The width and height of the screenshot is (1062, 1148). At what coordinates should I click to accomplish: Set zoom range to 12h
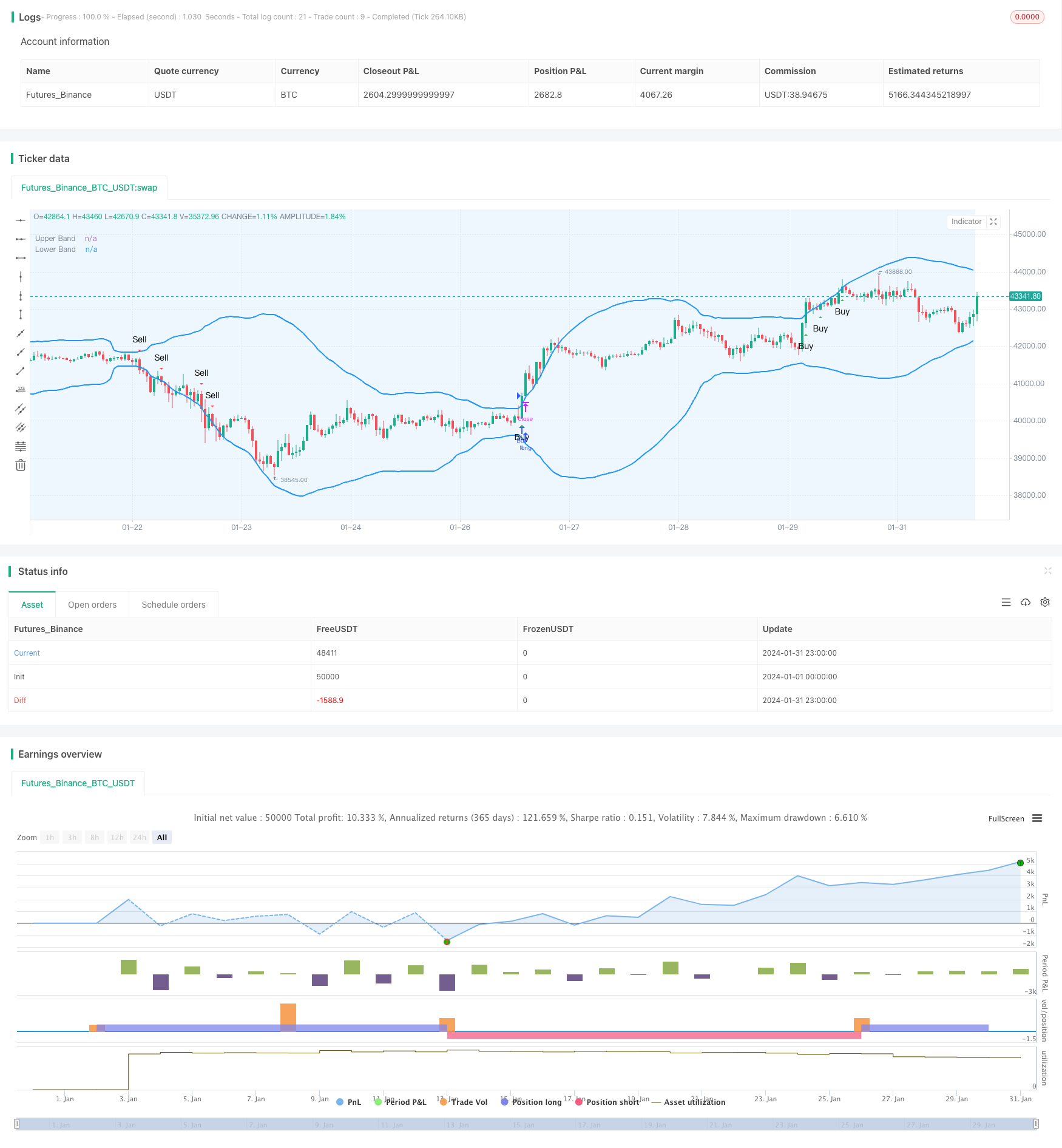point(117,837)
